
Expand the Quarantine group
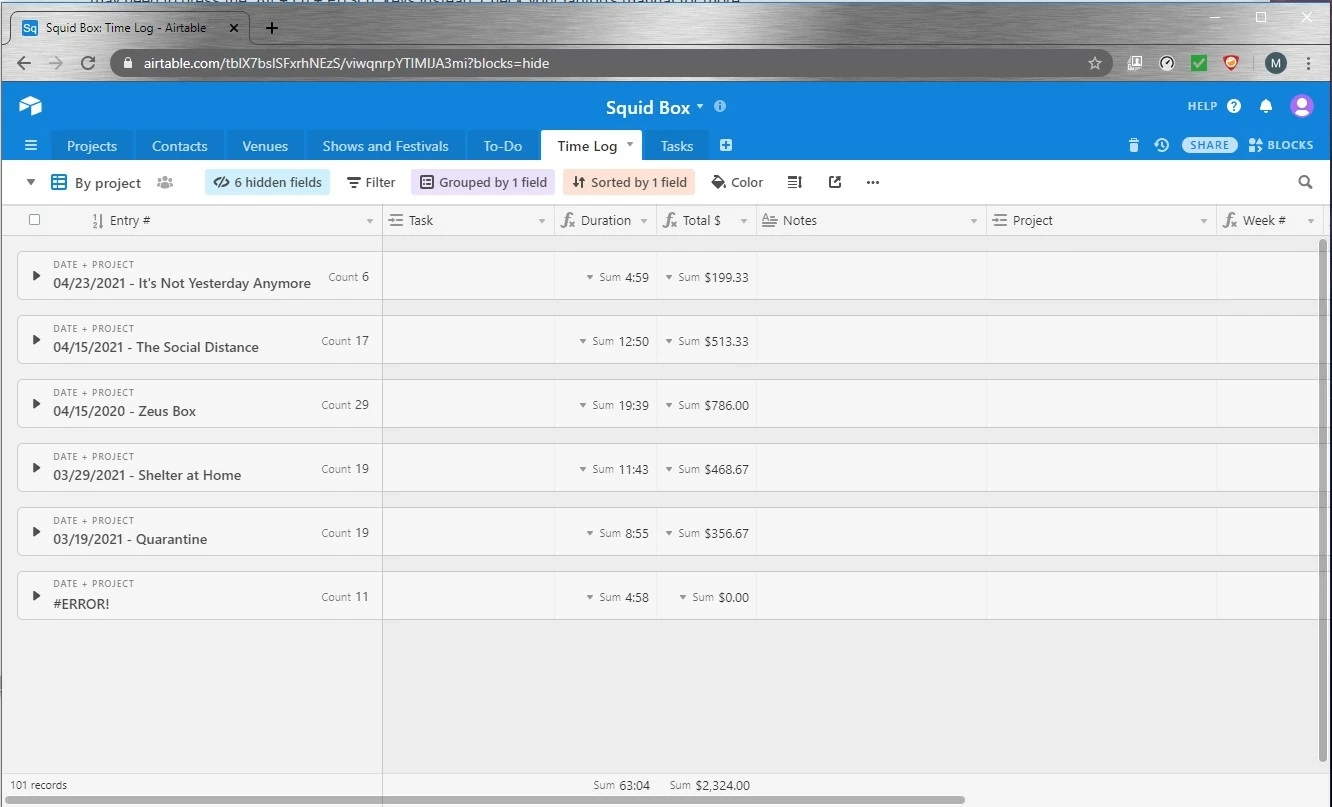pos(36,532)
